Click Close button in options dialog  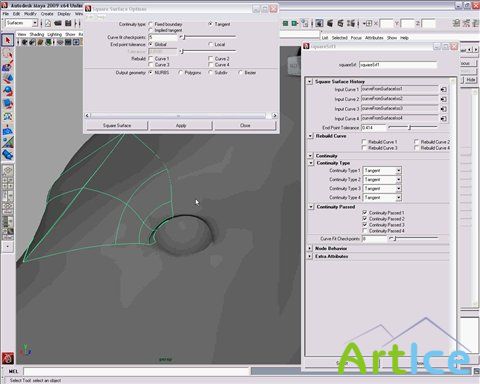[245, 125]
